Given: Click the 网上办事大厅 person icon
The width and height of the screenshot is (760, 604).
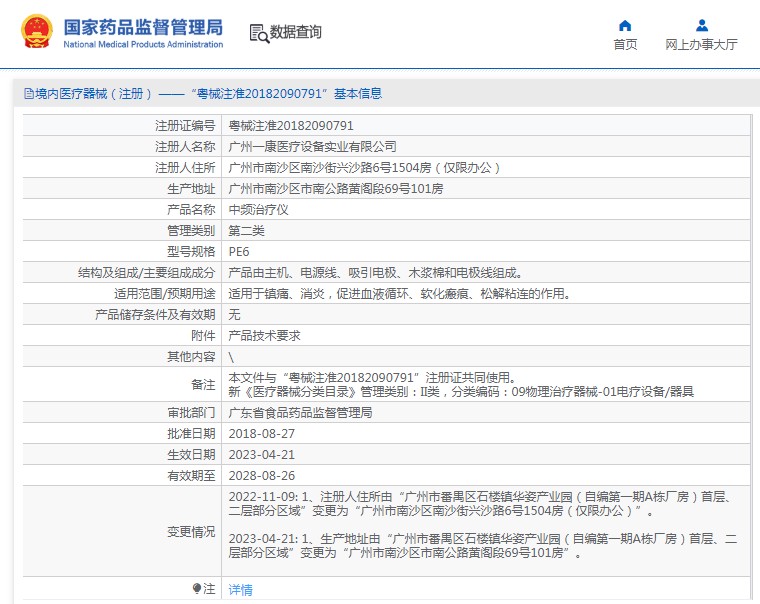Looking at the screenshot, I should 701,25.
